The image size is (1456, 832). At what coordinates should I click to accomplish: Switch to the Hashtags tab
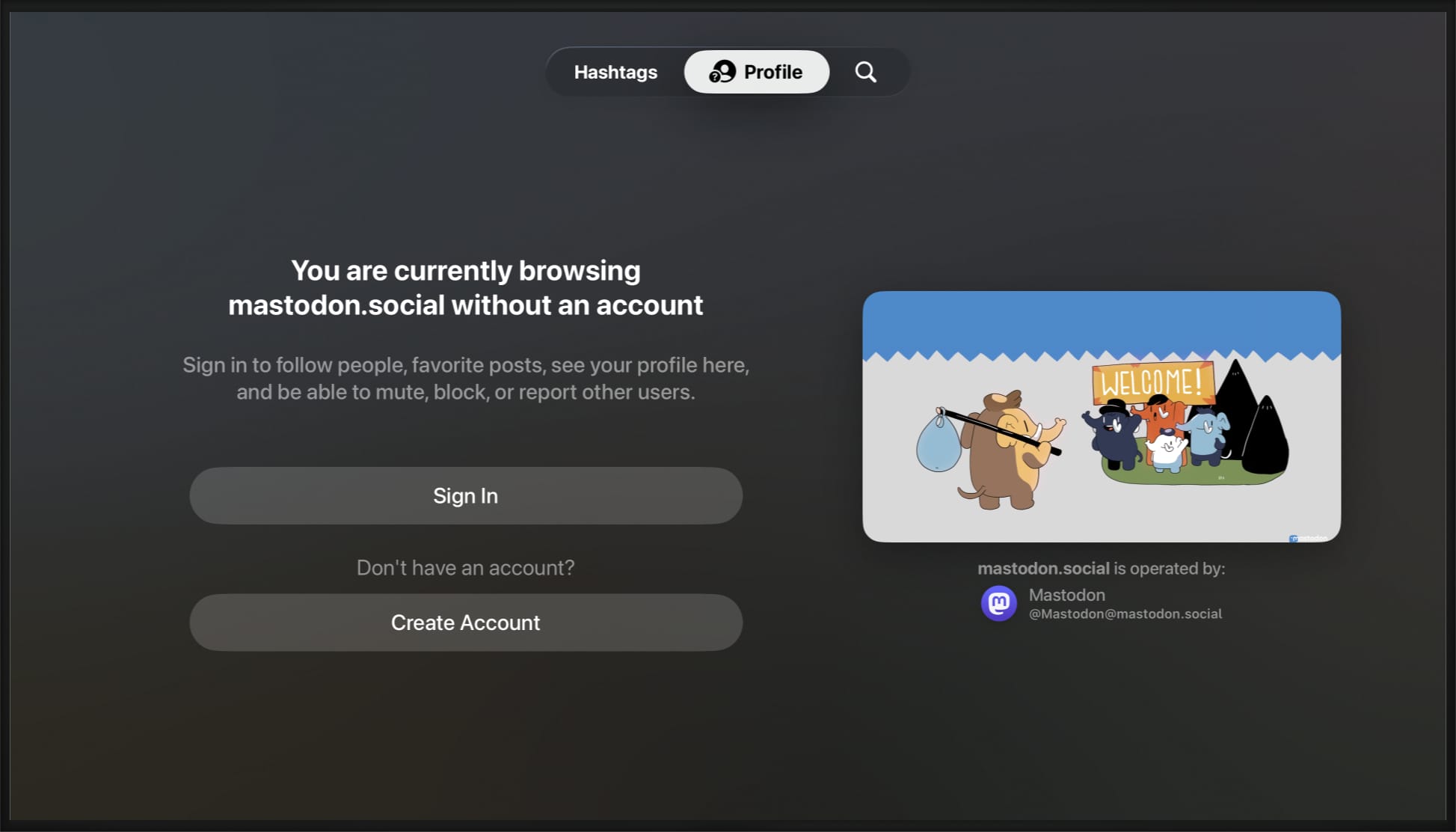click(615, 72)
